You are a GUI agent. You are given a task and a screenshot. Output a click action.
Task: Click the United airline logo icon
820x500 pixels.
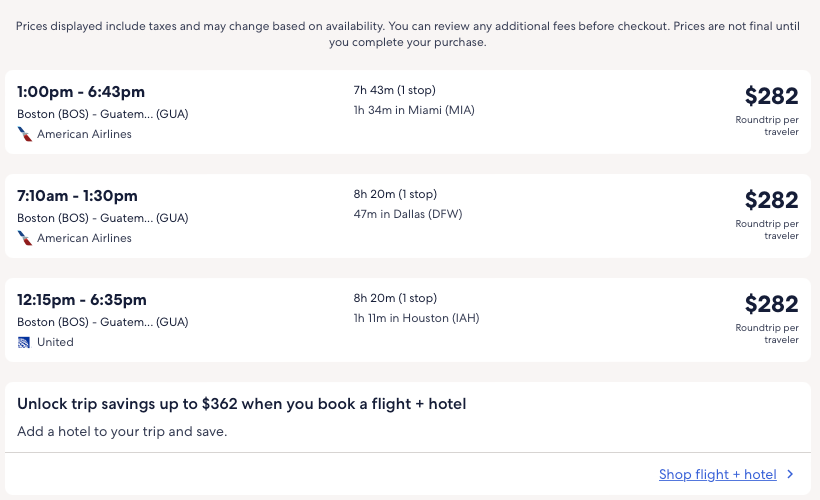click(25, 342)
